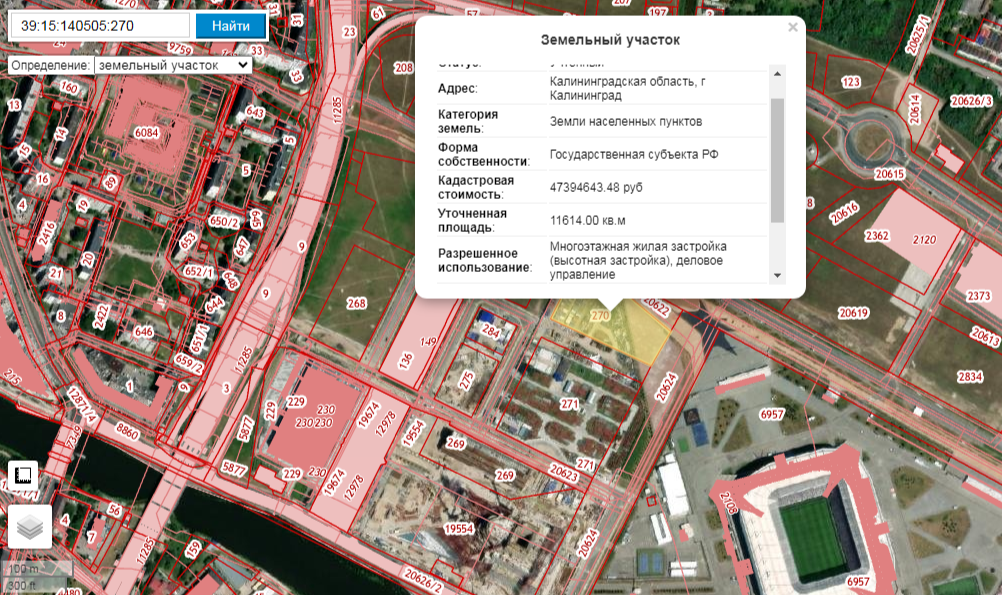1002x595 pixels.
Task: Click parcel label 20615 near roundabout
Action: [x=890, y=174]
